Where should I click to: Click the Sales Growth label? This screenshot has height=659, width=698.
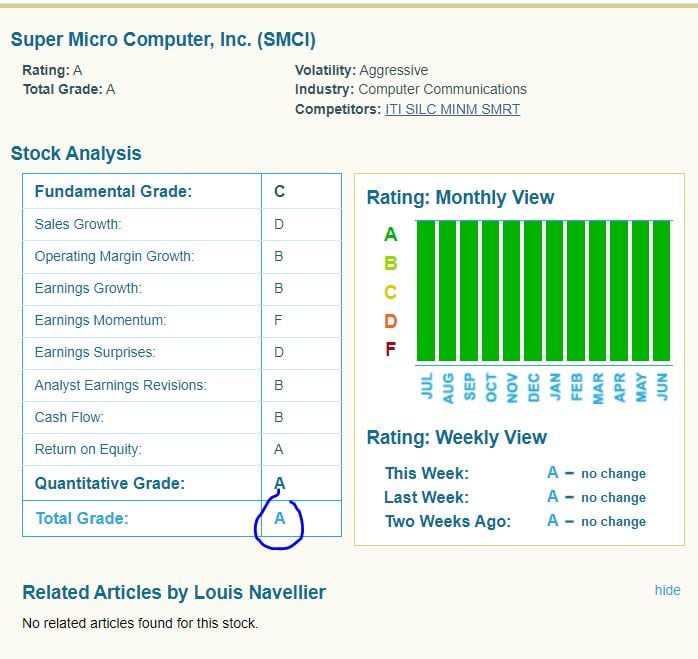coord(78,224)
